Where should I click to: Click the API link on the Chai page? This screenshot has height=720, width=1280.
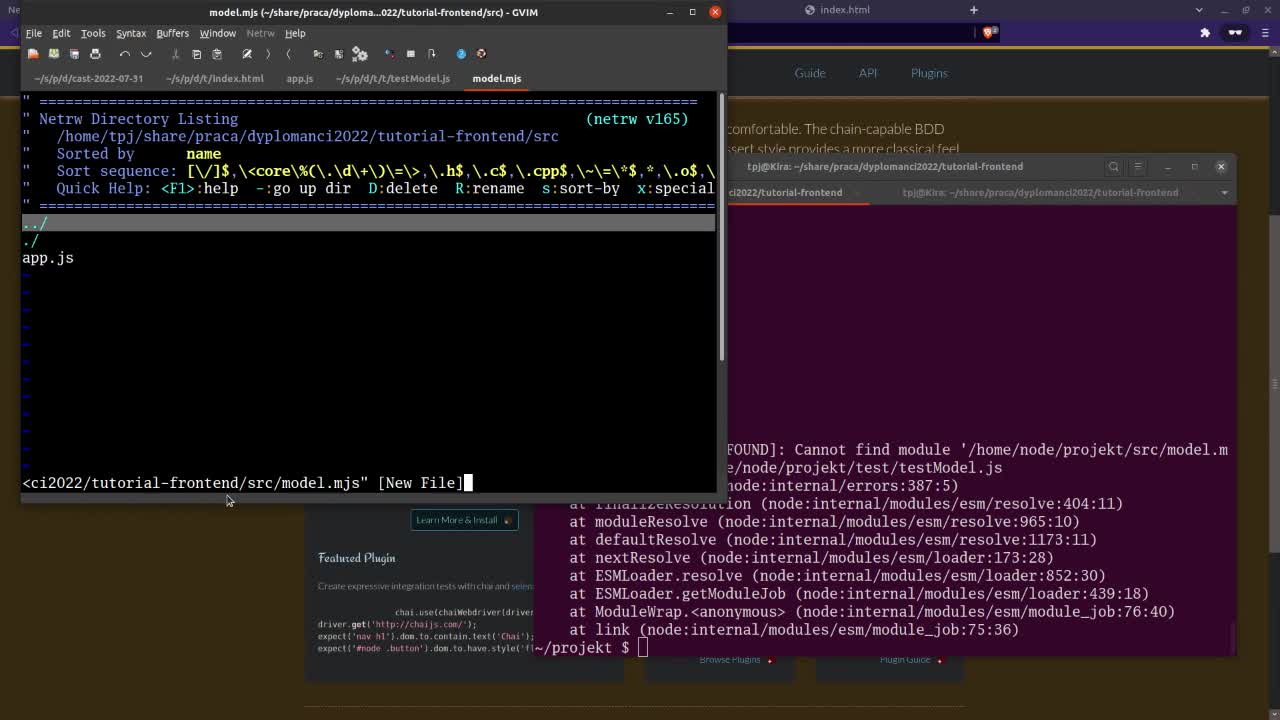click(868, 73)
